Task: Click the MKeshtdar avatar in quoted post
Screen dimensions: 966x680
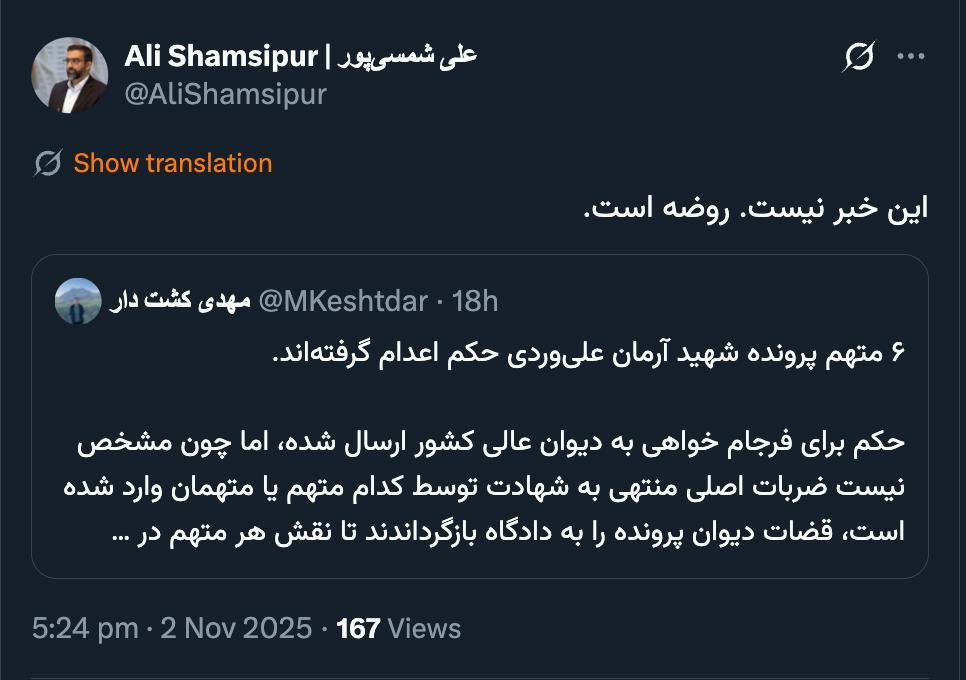Action: pyautogui.click(x=77, y=301)
